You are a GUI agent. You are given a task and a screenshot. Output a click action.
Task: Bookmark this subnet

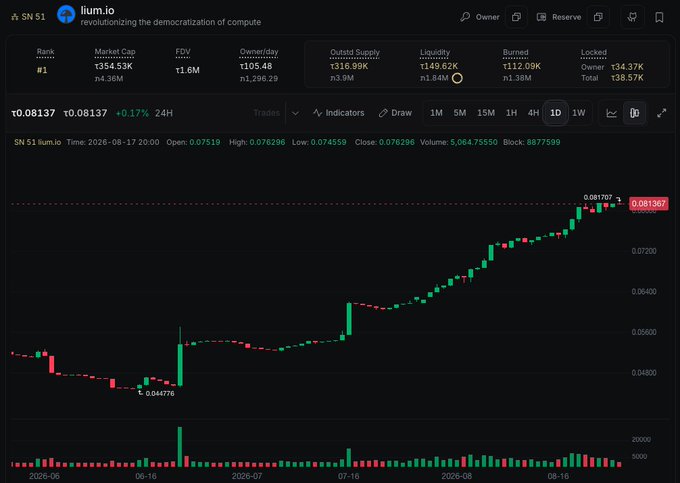click(x=659, y=17)
